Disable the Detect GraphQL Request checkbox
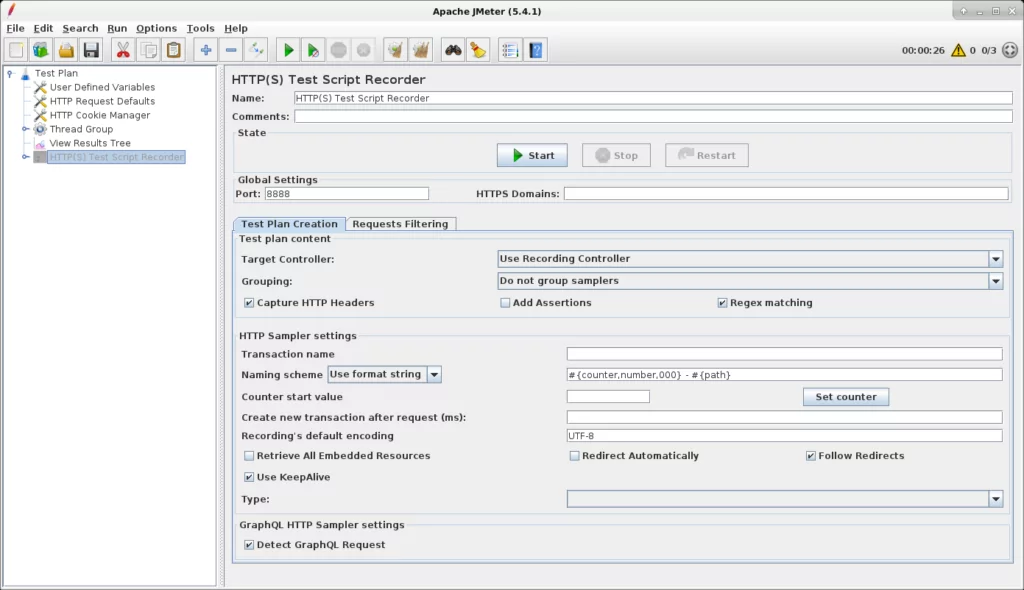The height and width of the screenshot is (590, 1024). click(x=249, y=545)
